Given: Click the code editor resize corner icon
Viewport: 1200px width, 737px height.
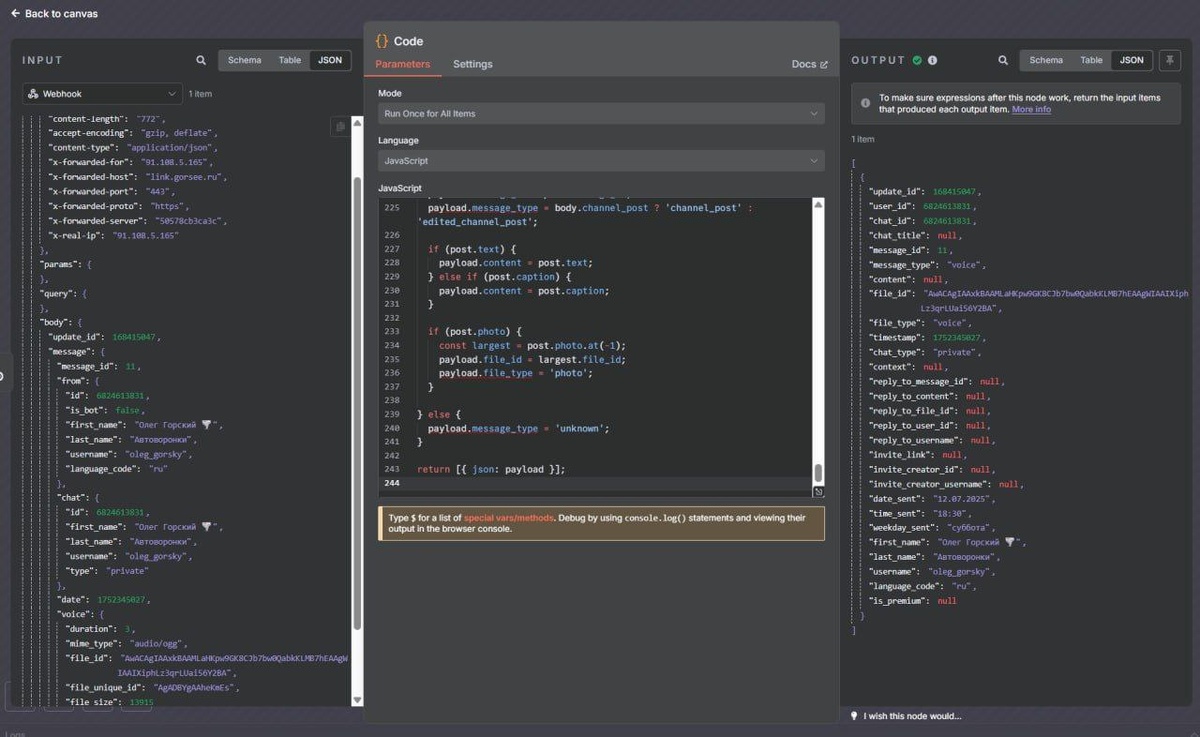Looking at the screenshot, I should (x=818, y=491).
